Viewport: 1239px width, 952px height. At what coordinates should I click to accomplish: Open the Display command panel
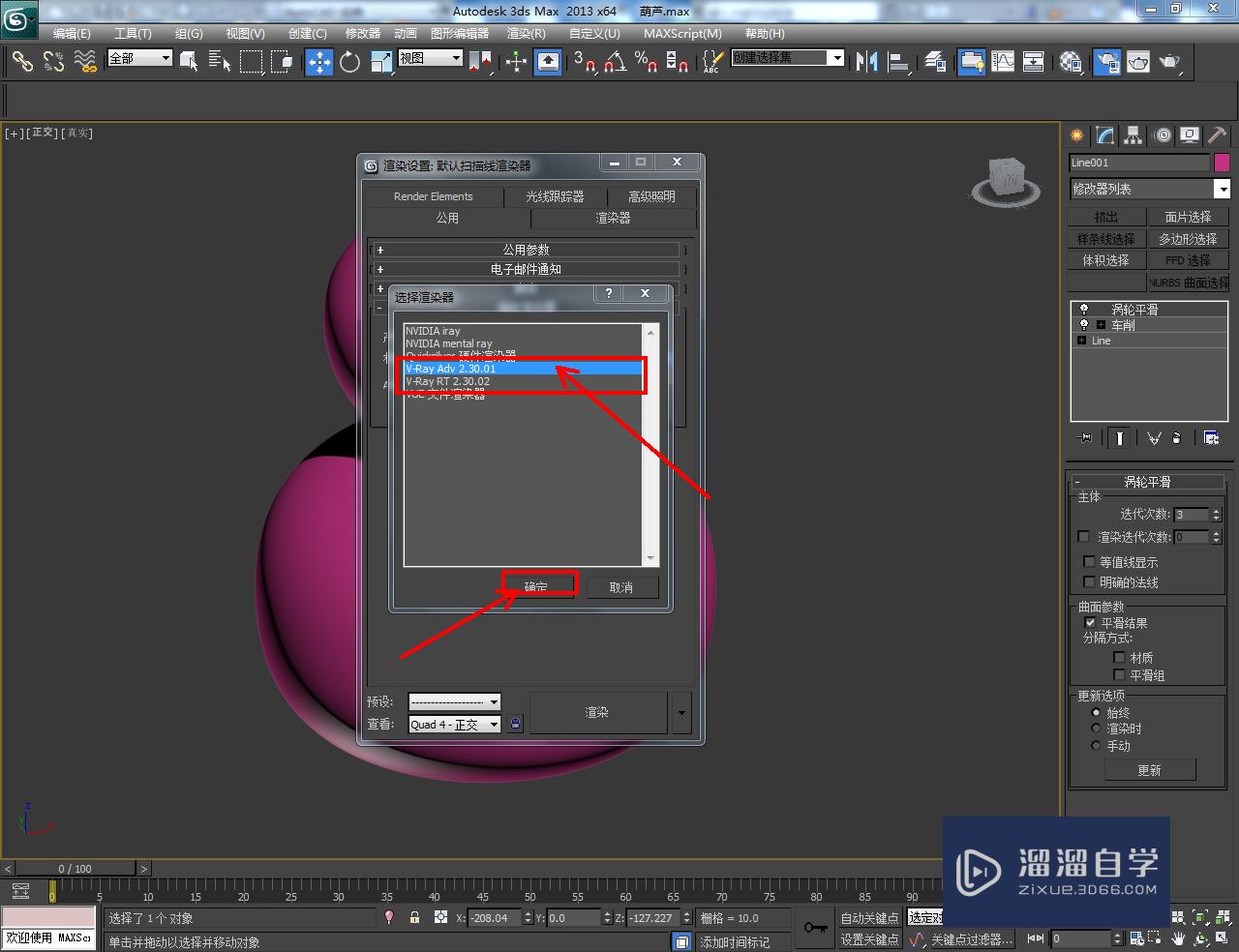(x=1190, y=135)
